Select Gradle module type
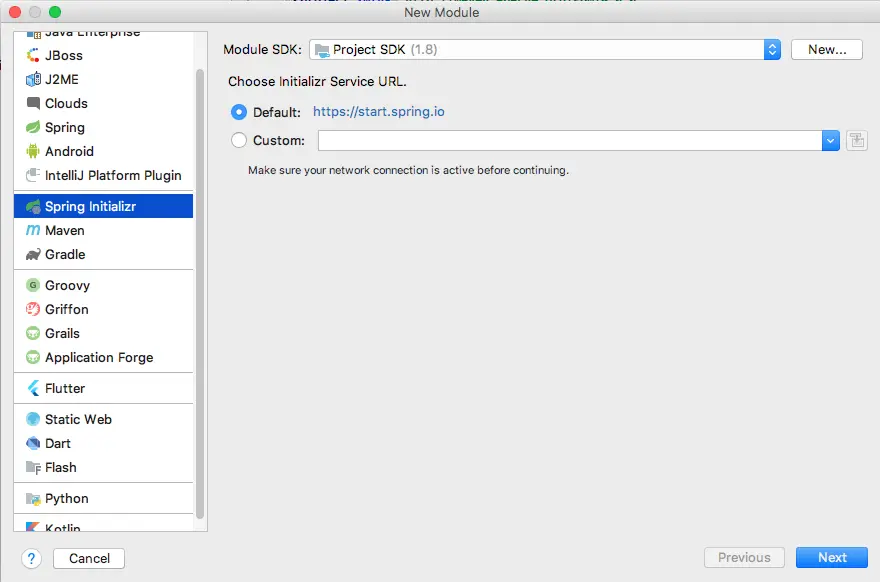 click(103, 254)
